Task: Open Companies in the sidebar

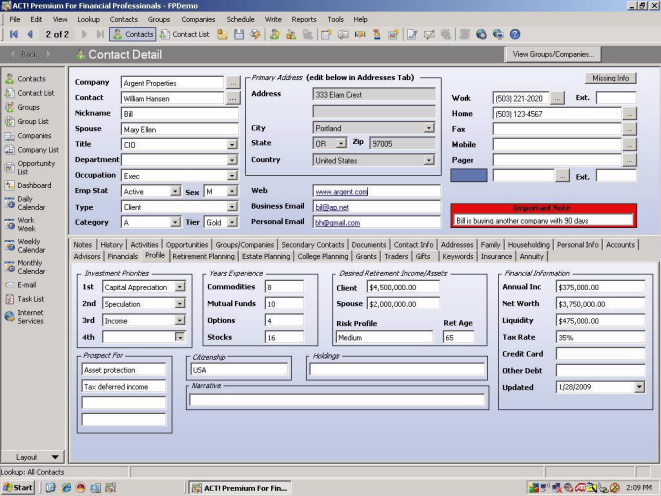Action: (28, 136)
